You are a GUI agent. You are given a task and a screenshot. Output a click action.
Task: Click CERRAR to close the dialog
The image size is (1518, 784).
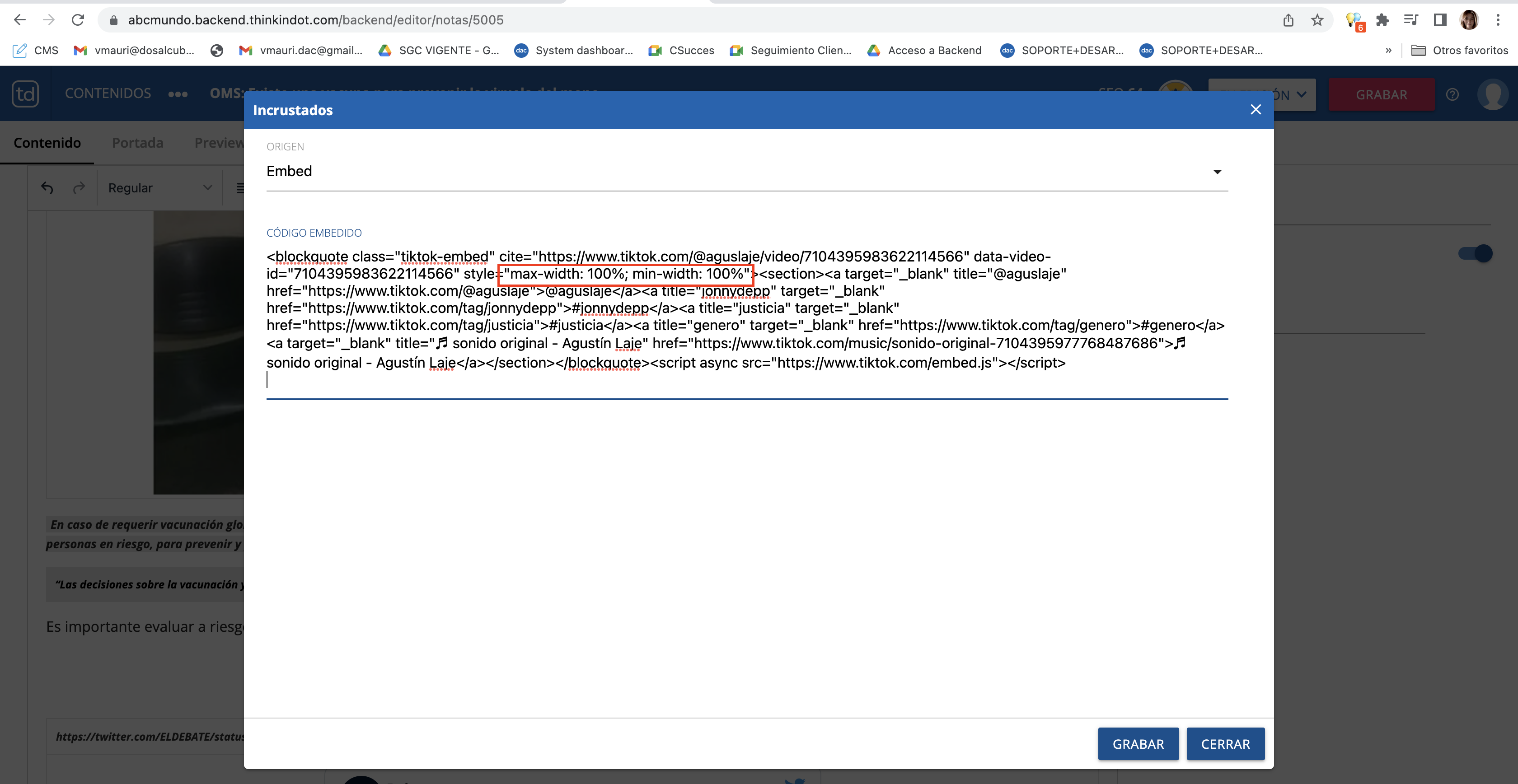(x=1225, y=744)
